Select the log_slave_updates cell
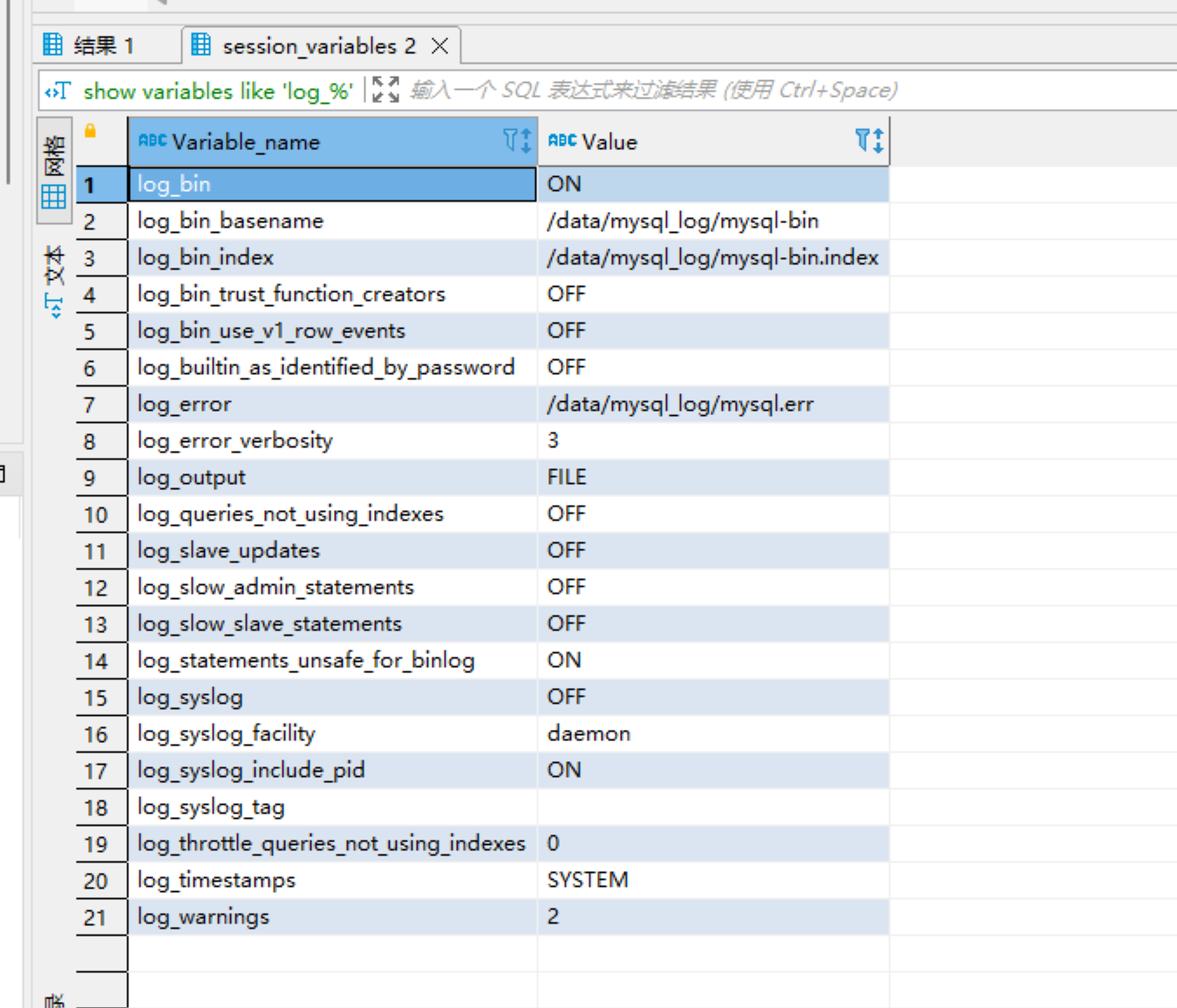1177x1008 pixels. 332,550
